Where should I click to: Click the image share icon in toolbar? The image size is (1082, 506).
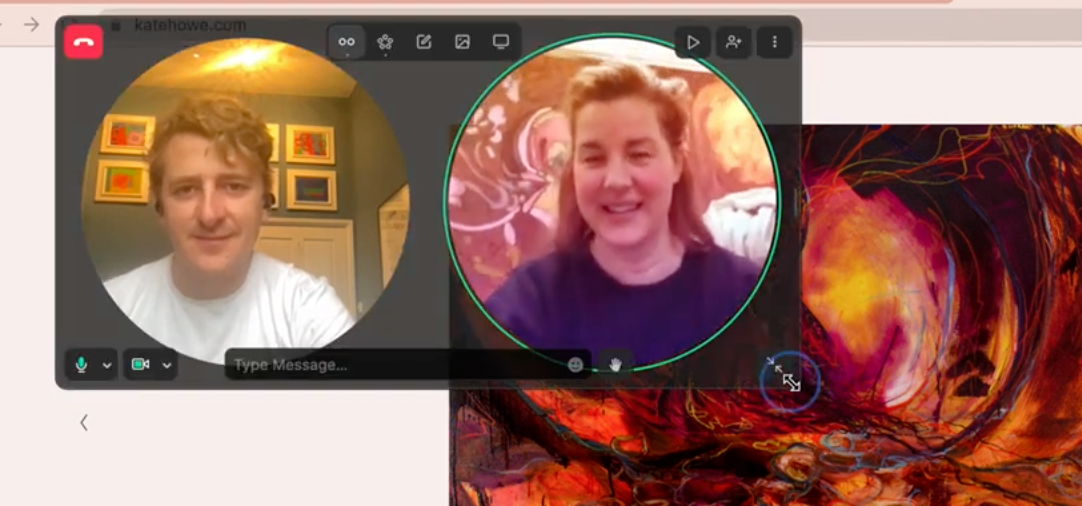[x=462, y=42]
